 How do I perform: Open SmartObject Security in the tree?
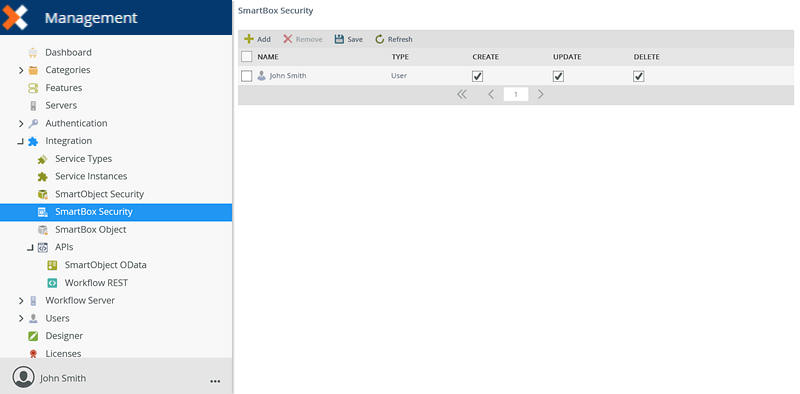point(99,194)
